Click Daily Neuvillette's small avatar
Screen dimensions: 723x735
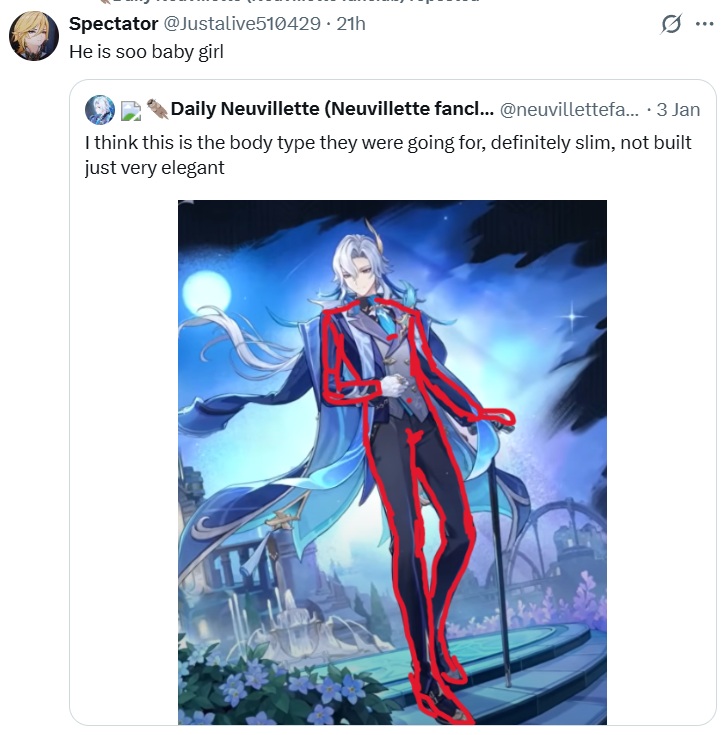100,110
